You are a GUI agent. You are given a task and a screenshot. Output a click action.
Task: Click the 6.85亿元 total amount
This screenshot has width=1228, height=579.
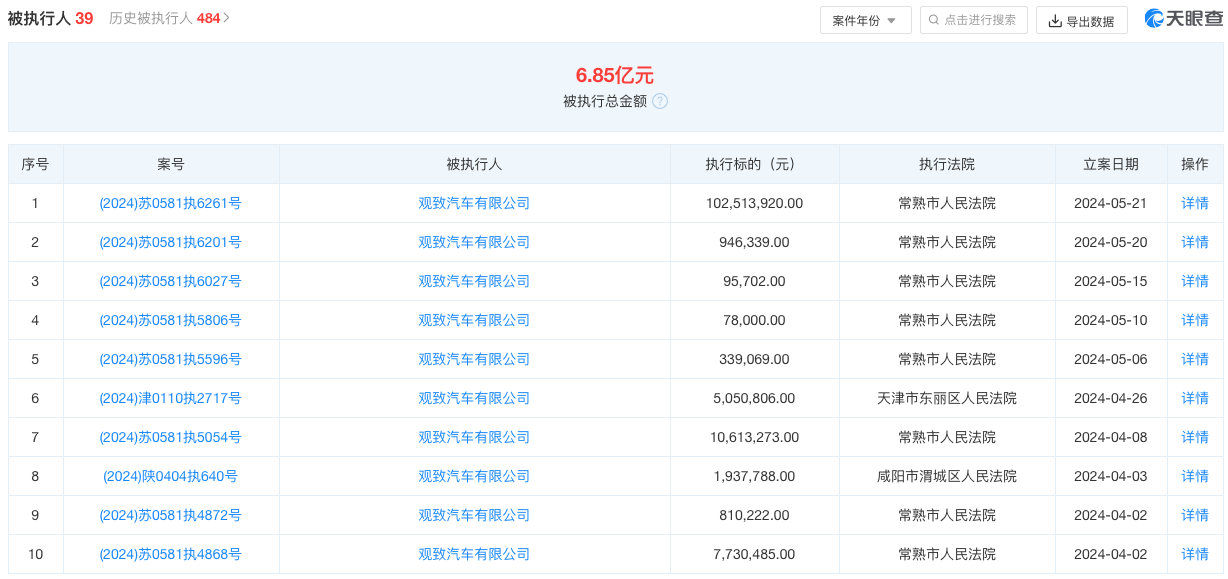tap(614, 75)
